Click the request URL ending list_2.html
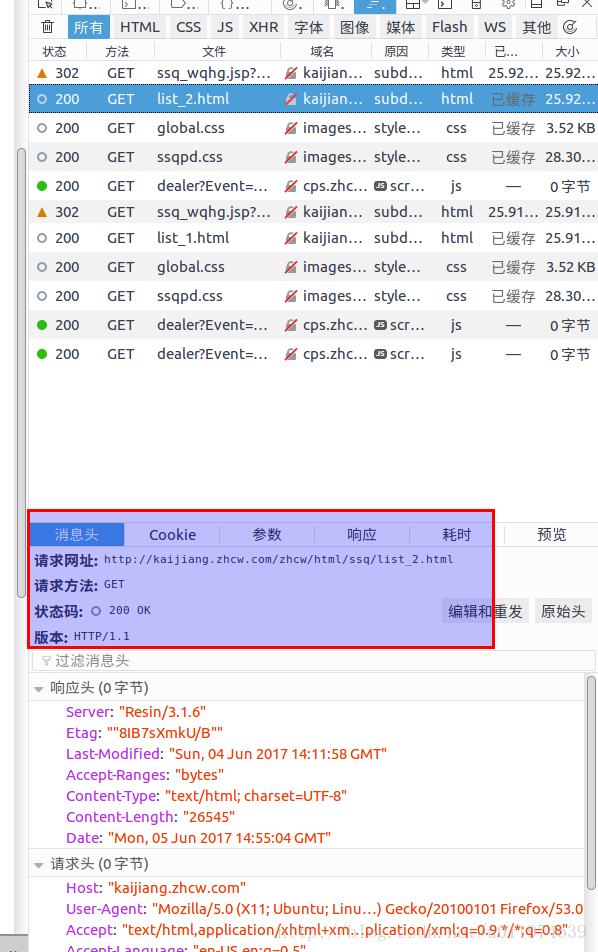Screen dimensions: 598x952 coord(279,559)
